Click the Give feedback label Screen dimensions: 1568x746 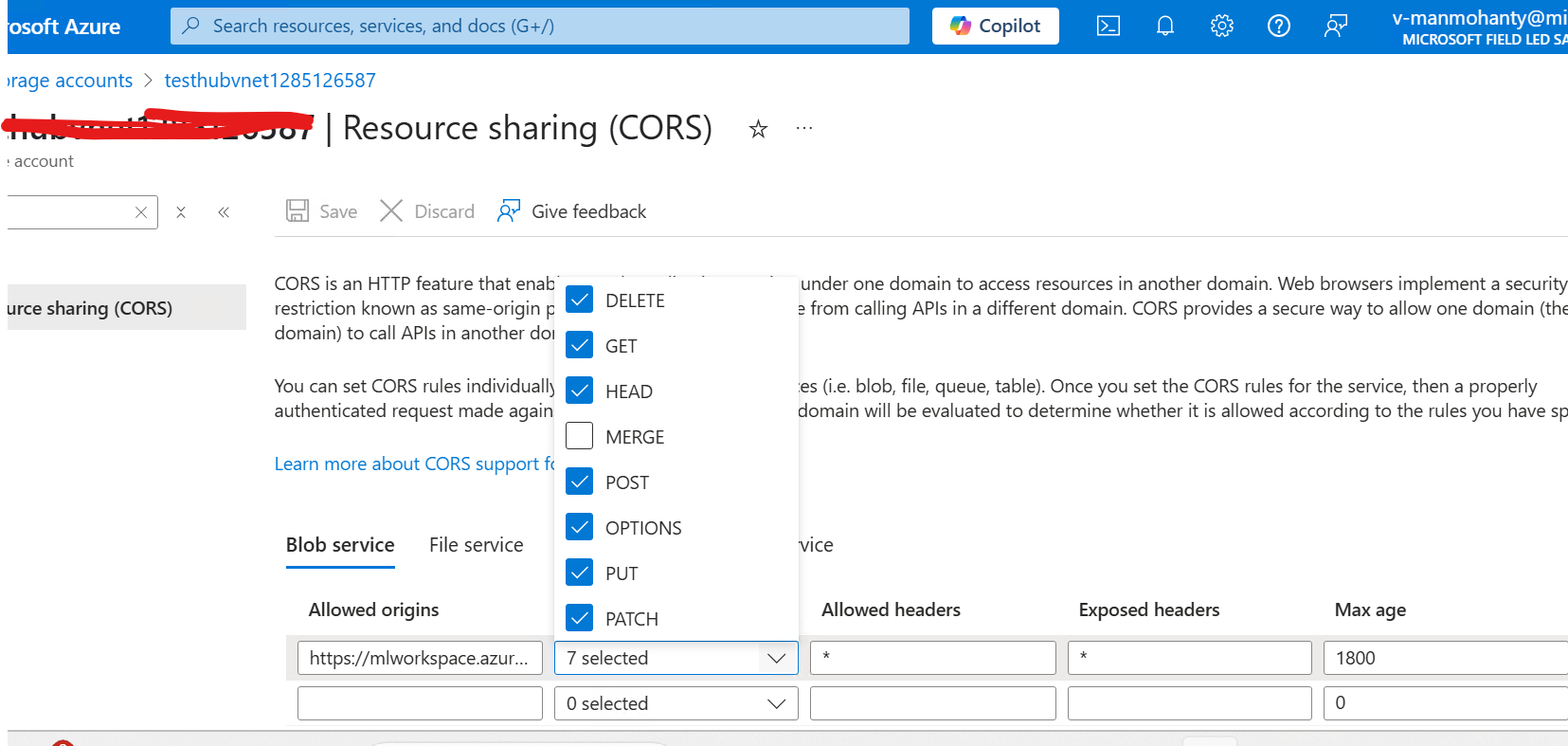coord(589,211)
